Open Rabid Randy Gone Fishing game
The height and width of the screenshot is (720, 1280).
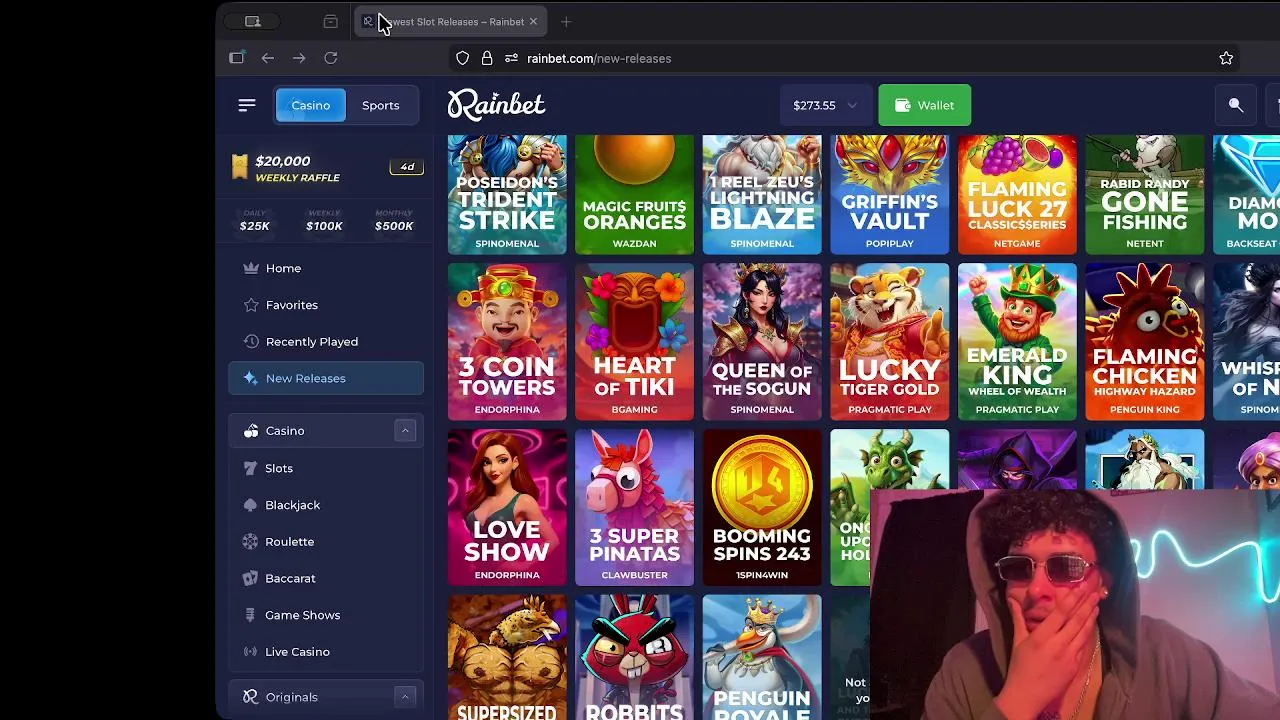[1145, 195]
